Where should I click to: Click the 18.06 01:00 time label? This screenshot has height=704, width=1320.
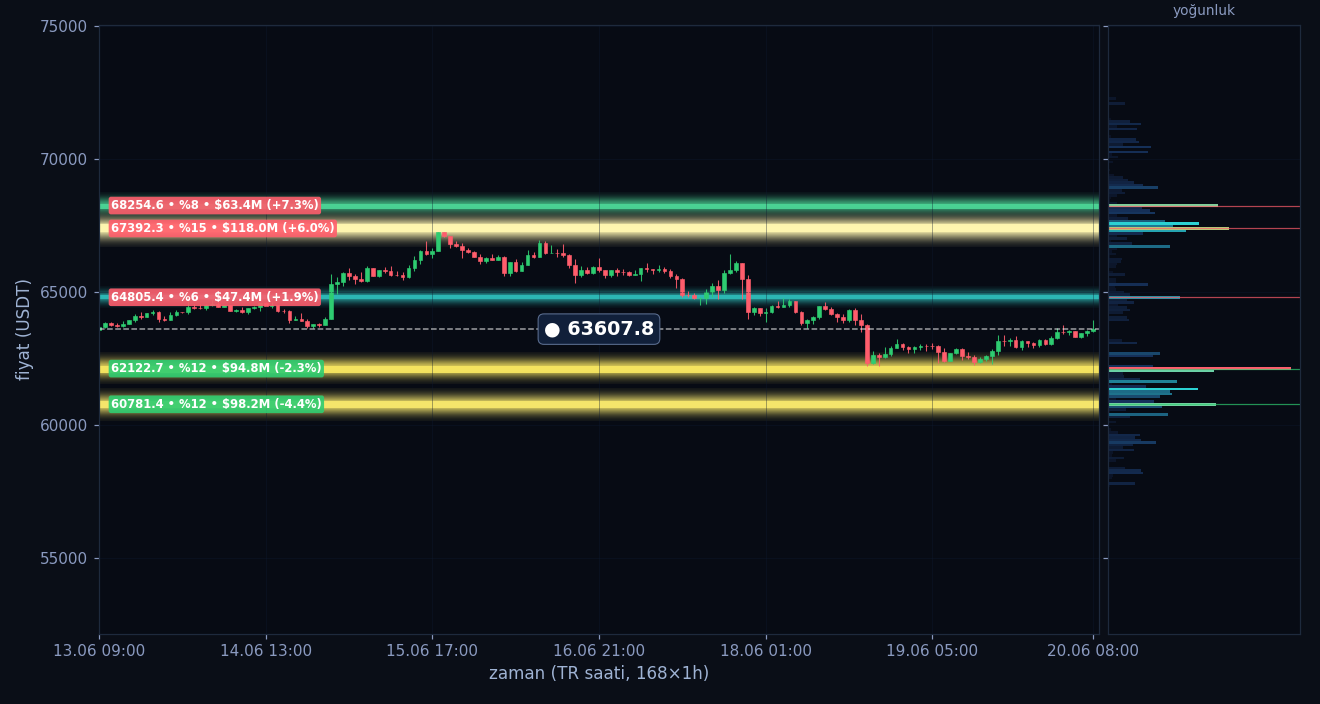click(x=766, y=651)
